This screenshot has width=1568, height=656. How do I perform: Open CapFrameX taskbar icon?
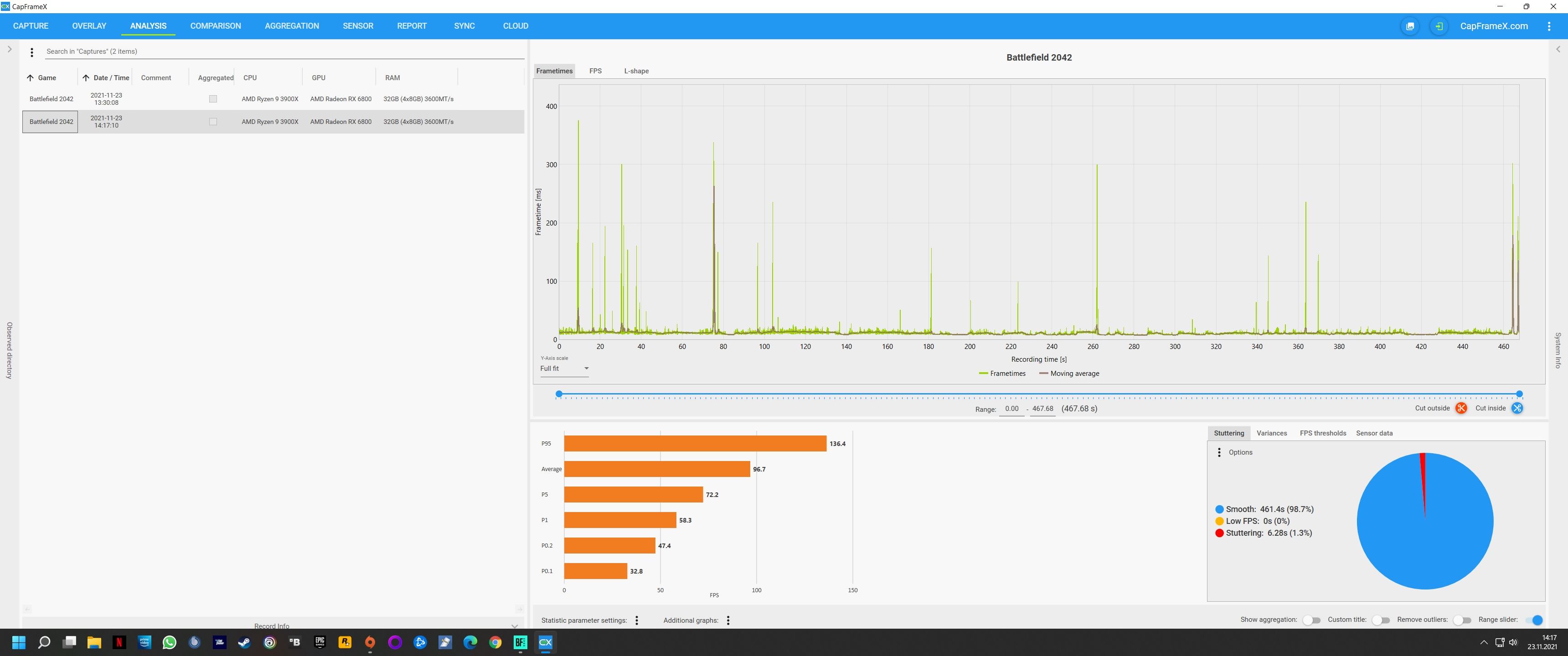(x=546, y=642)
